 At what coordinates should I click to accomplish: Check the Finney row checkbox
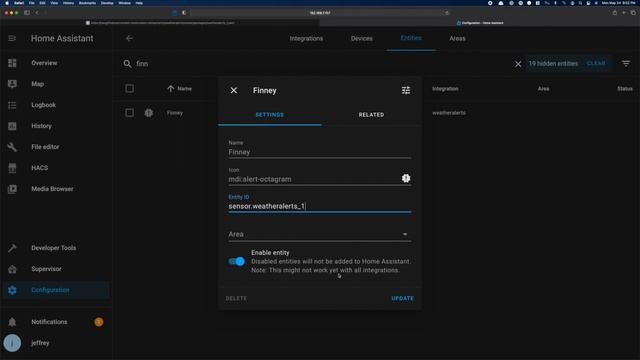tap(129, 113)
